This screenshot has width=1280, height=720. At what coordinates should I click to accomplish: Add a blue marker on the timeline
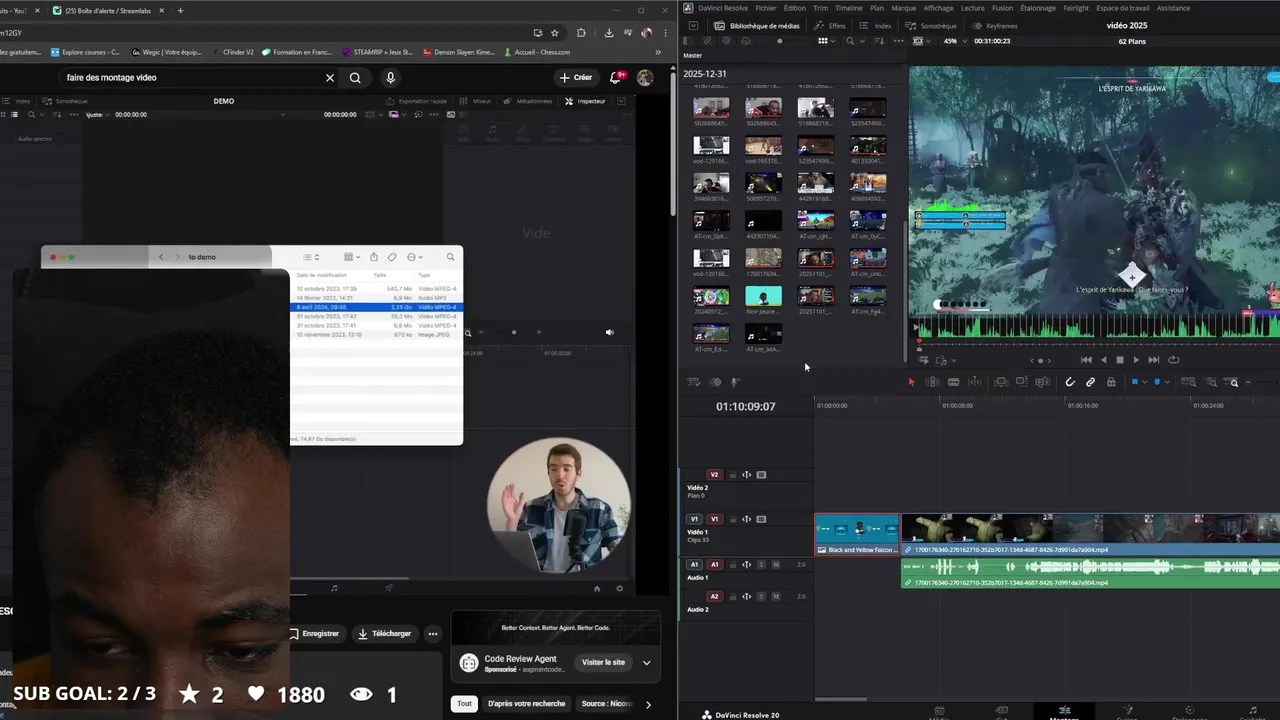coord(1158,382)
